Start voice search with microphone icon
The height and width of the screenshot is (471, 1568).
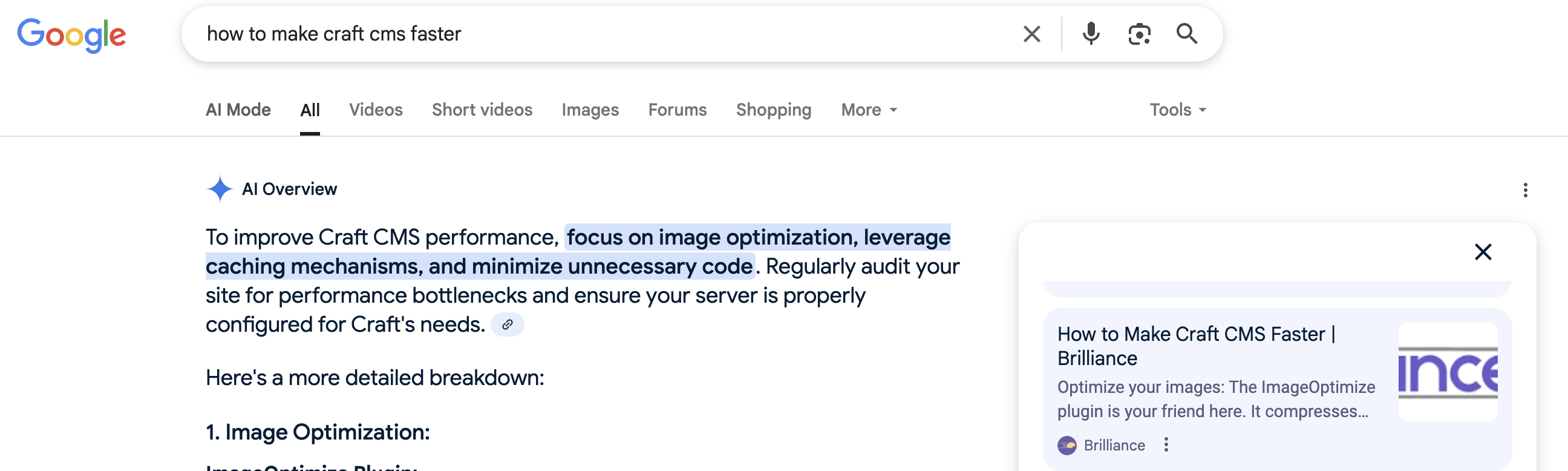1091,33
